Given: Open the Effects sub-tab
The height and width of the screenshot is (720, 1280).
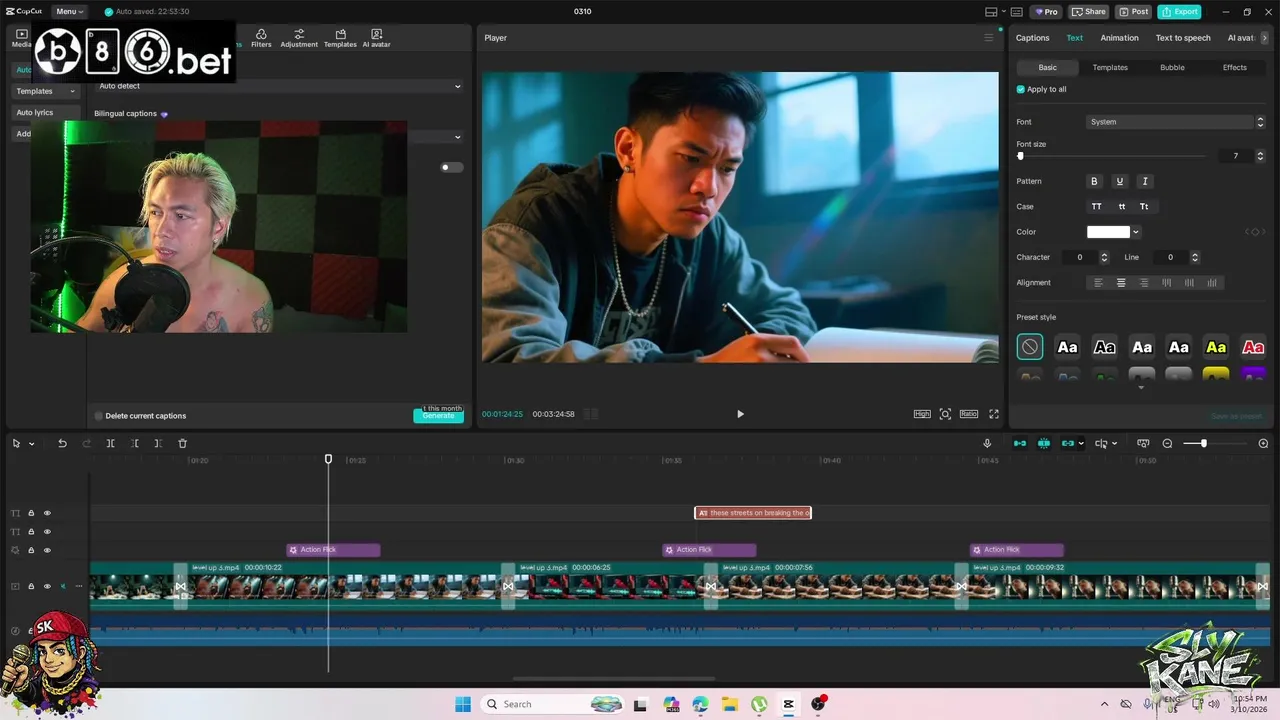Looking at the screenshot, I should coord(1235,67).
